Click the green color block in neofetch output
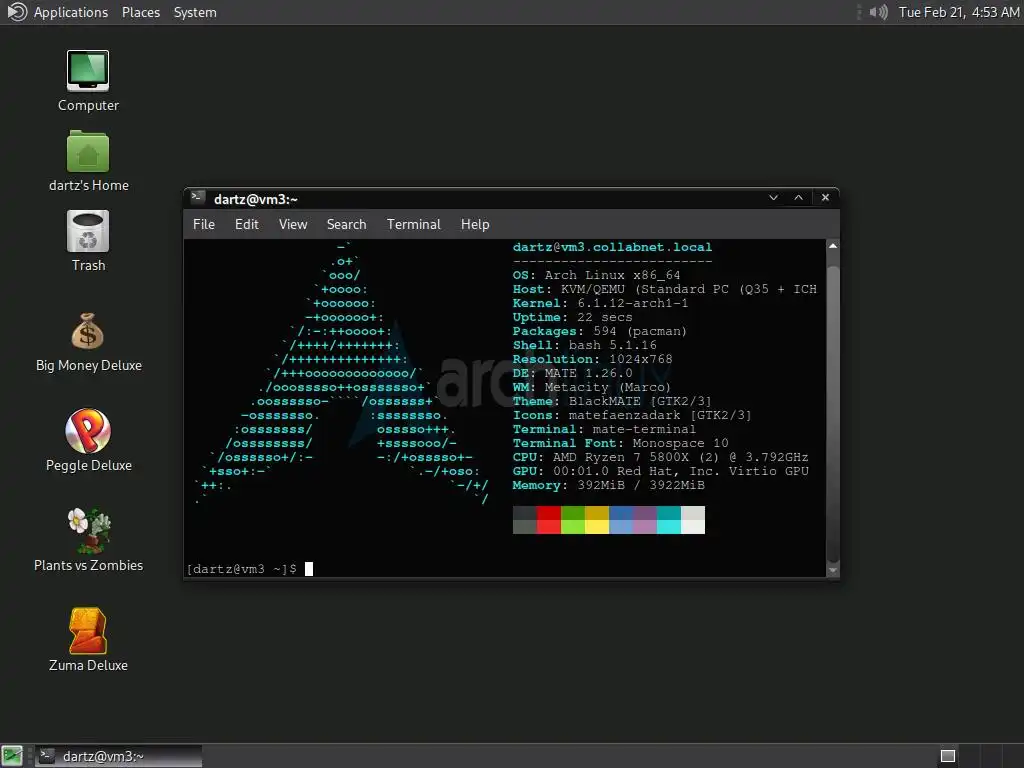This screenshot has width=1024, height=768. pyautogui.click(x=573, y=520)
